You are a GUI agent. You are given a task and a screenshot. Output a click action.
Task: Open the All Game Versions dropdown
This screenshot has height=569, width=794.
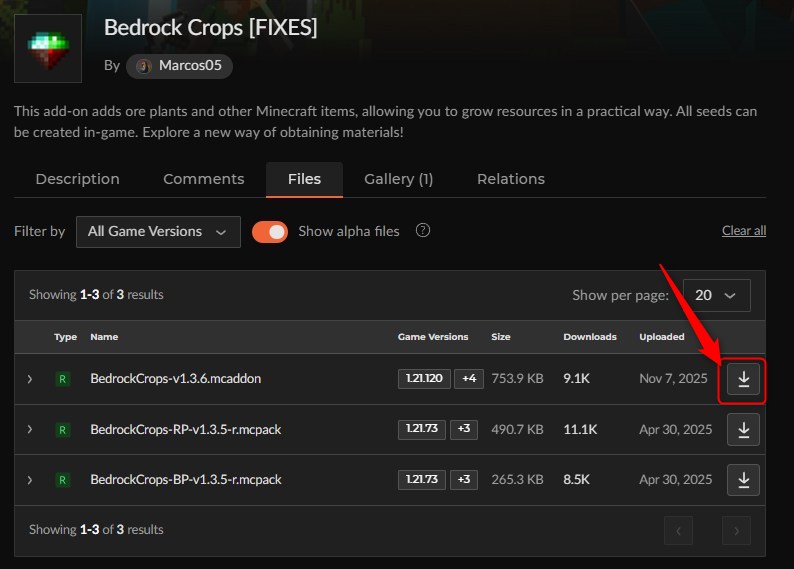pyautogui.click(x=158, y=232)
